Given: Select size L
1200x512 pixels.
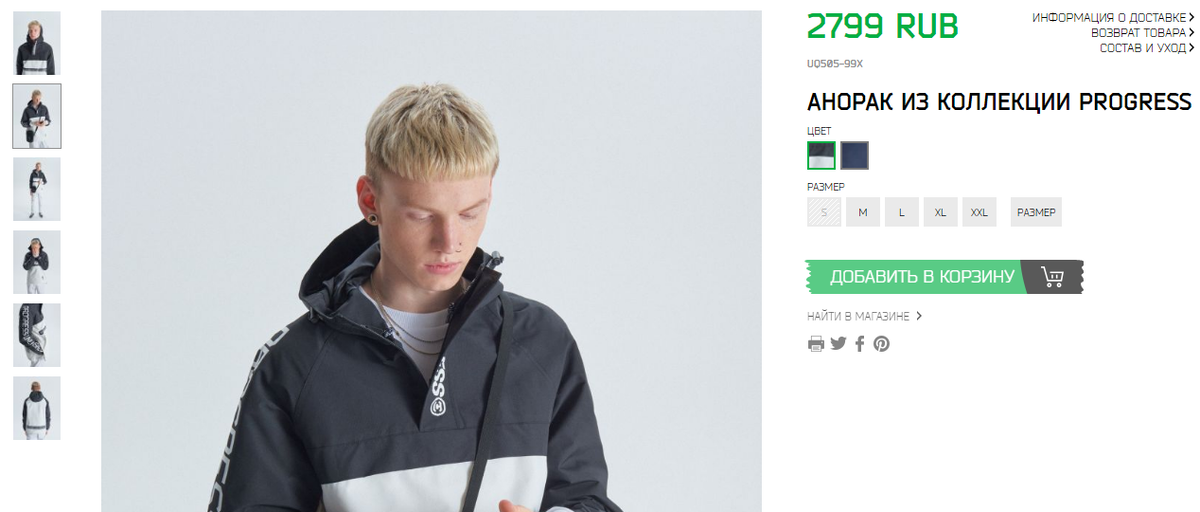Looking at the screenshot, I should coord(901,212).
